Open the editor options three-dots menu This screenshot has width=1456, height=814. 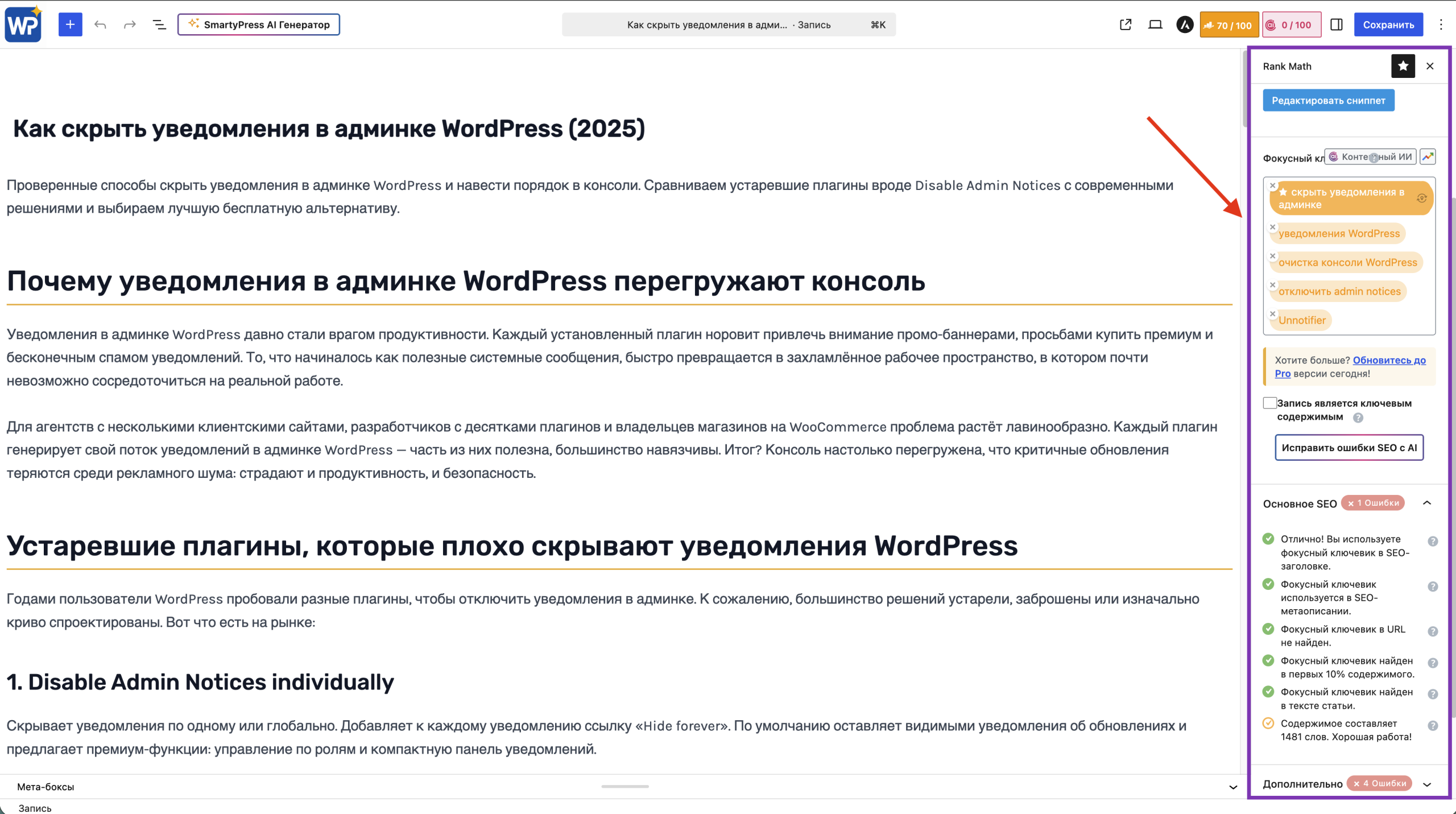click(1441, 24)
